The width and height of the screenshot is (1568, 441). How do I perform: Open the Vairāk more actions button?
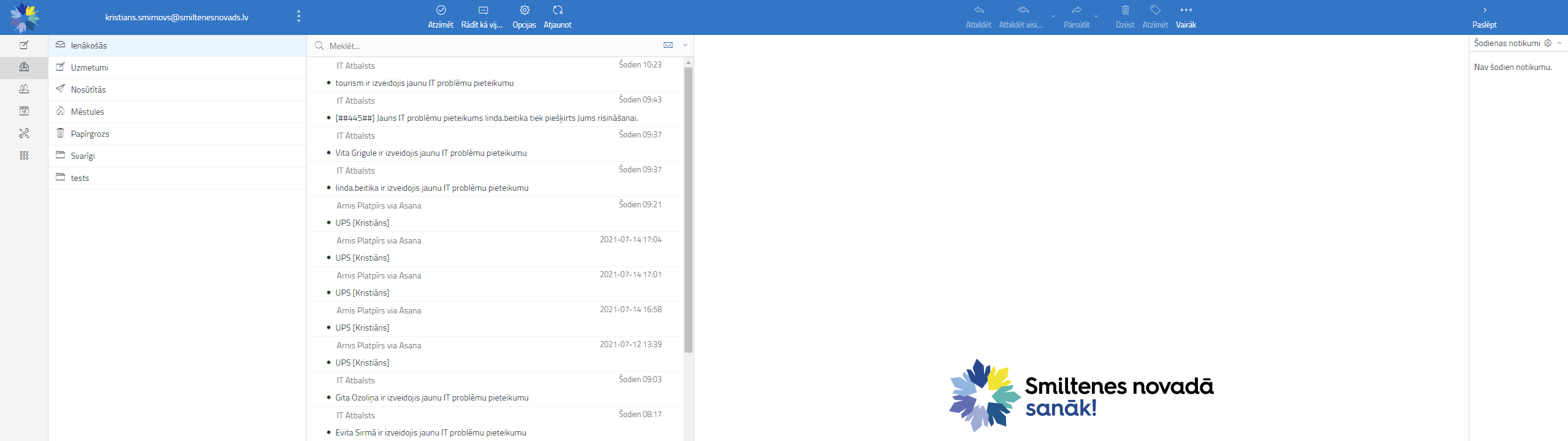tap(1186, 17)
